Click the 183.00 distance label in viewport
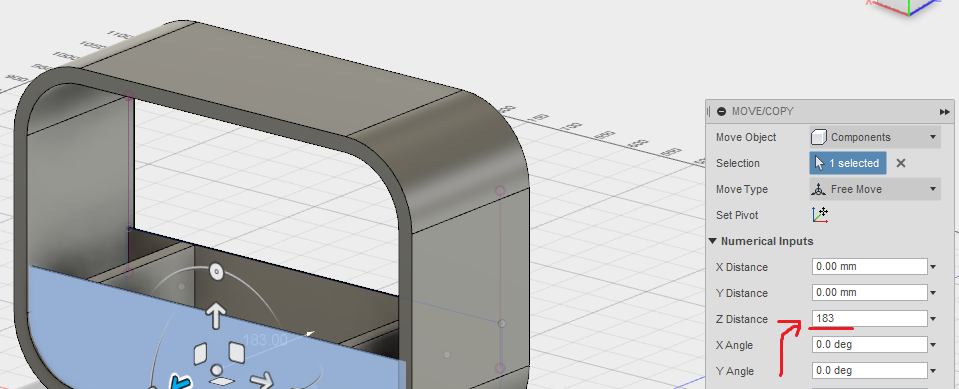959x389 pixels. click(265, 340)
